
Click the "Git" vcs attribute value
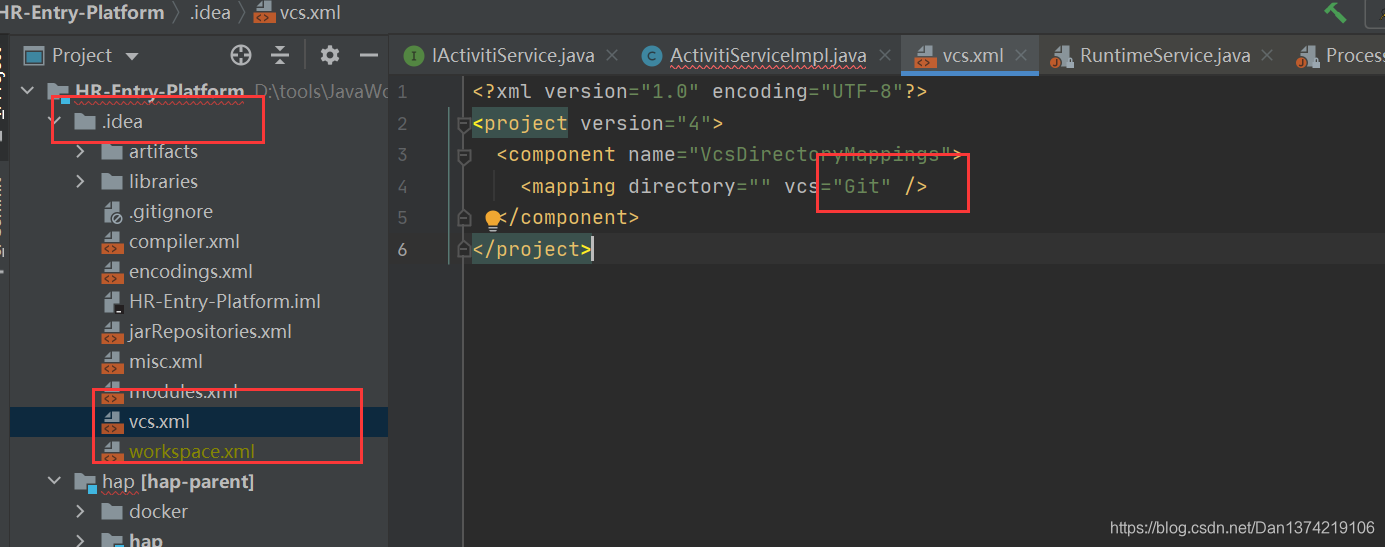(861, 186)
